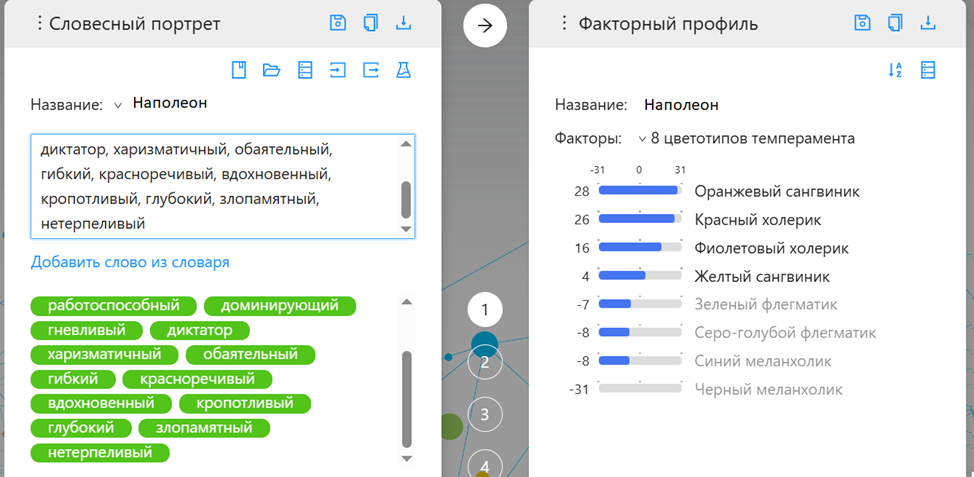974x477 pixels.
Task: Sort factors with the A-Z sort icon
Action: [x=895, y=70]
